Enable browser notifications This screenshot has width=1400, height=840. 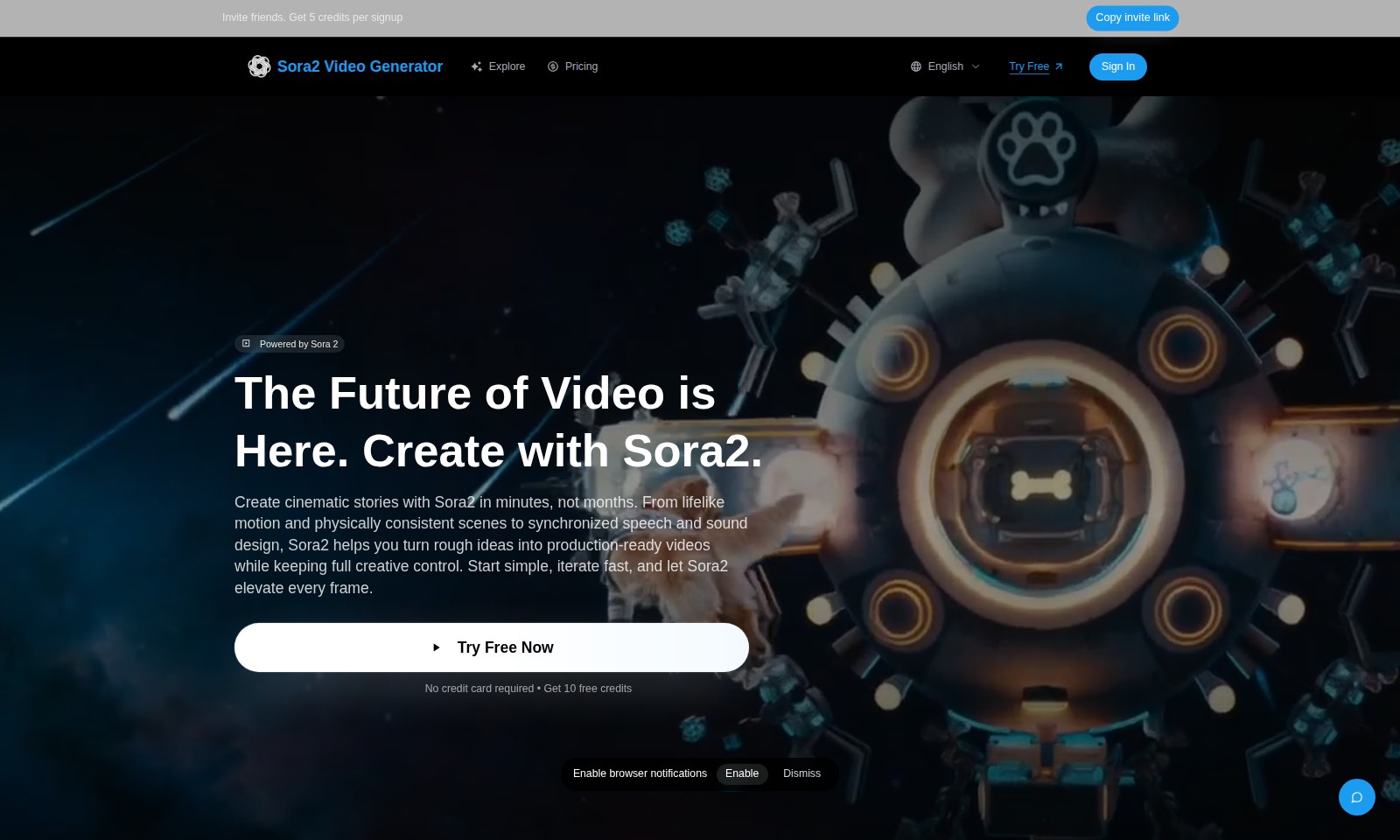pyautogui.click(x=742, y=773)
